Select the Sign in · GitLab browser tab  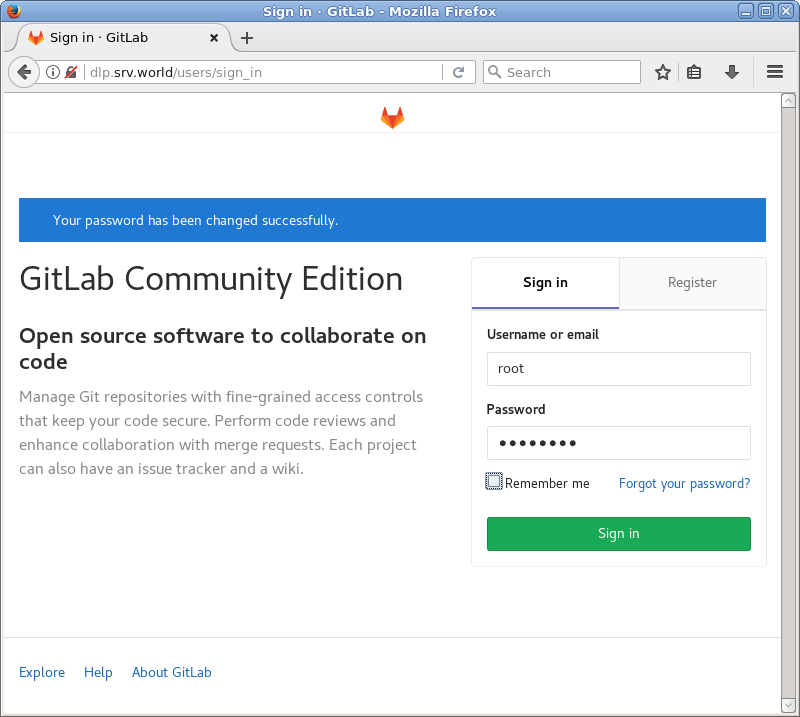click(122, 38)
